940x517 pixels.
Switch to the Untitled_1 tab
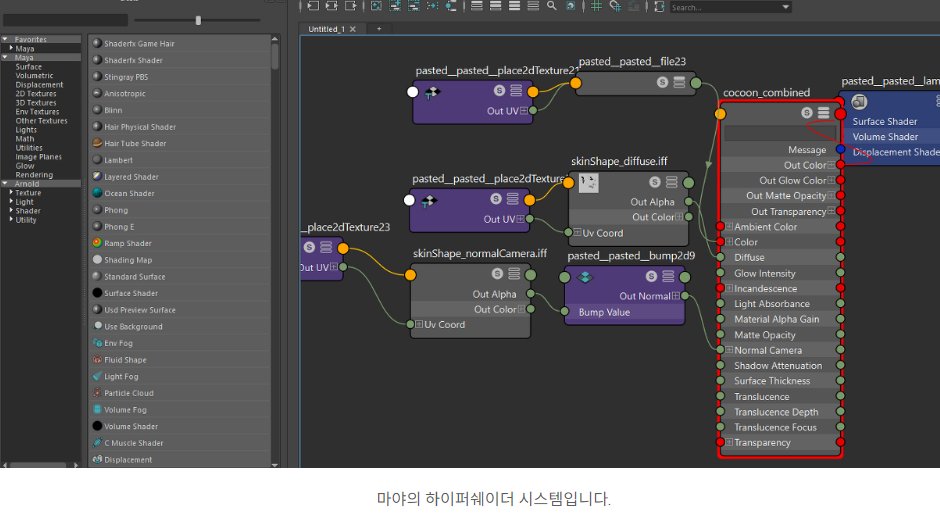click(x=326, y=29)
